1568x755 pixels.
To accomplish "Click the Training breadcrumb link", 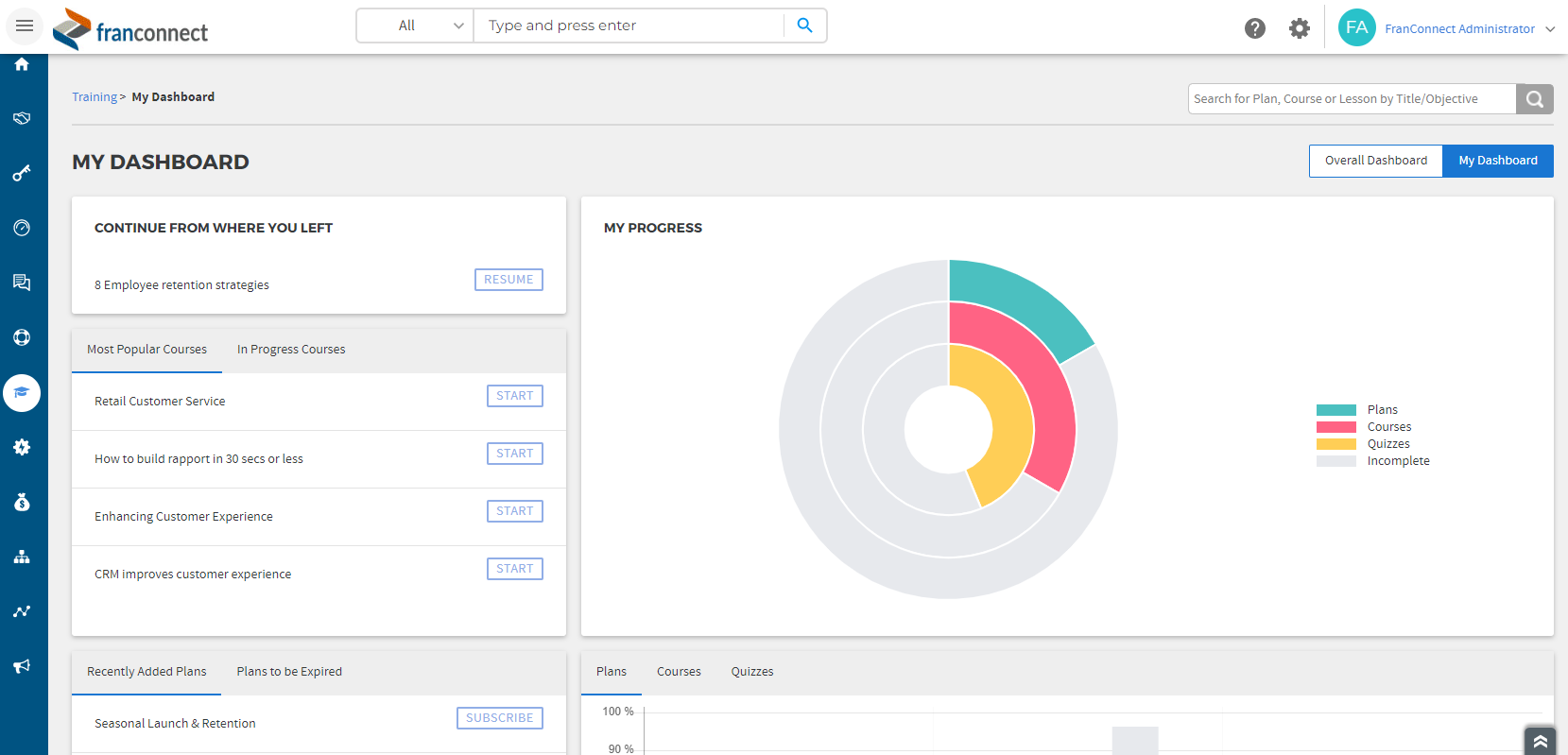I will pyautogui.click(x=95, y=97).
